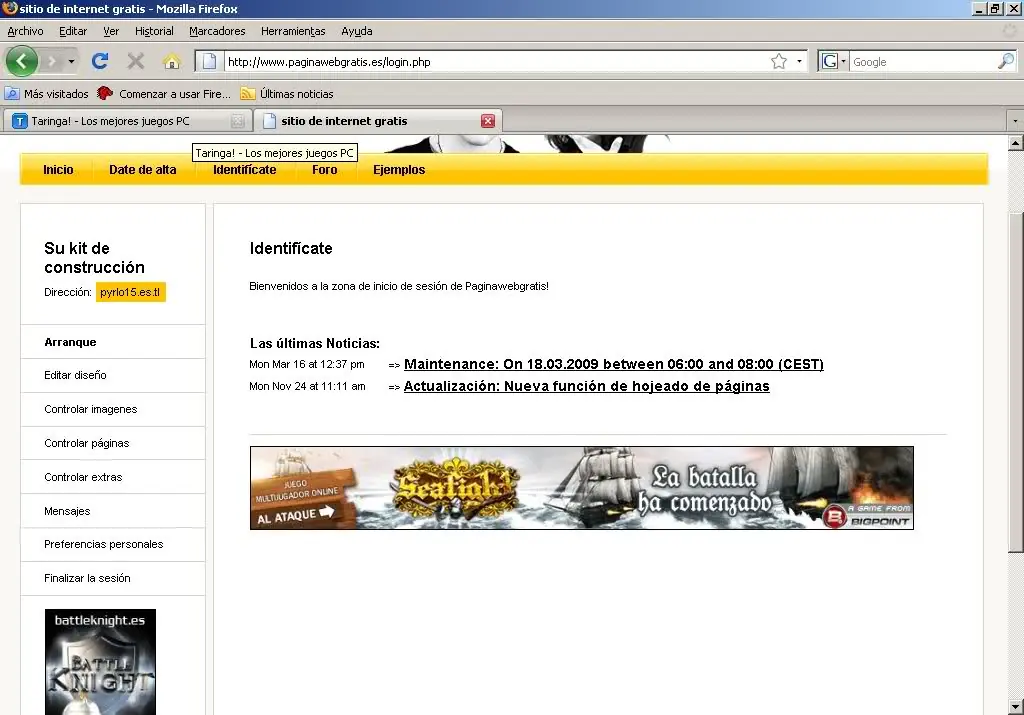Click in the address bar URL field
The image size is (1024, 715).
pyautogui.click(x=490, y=62)
